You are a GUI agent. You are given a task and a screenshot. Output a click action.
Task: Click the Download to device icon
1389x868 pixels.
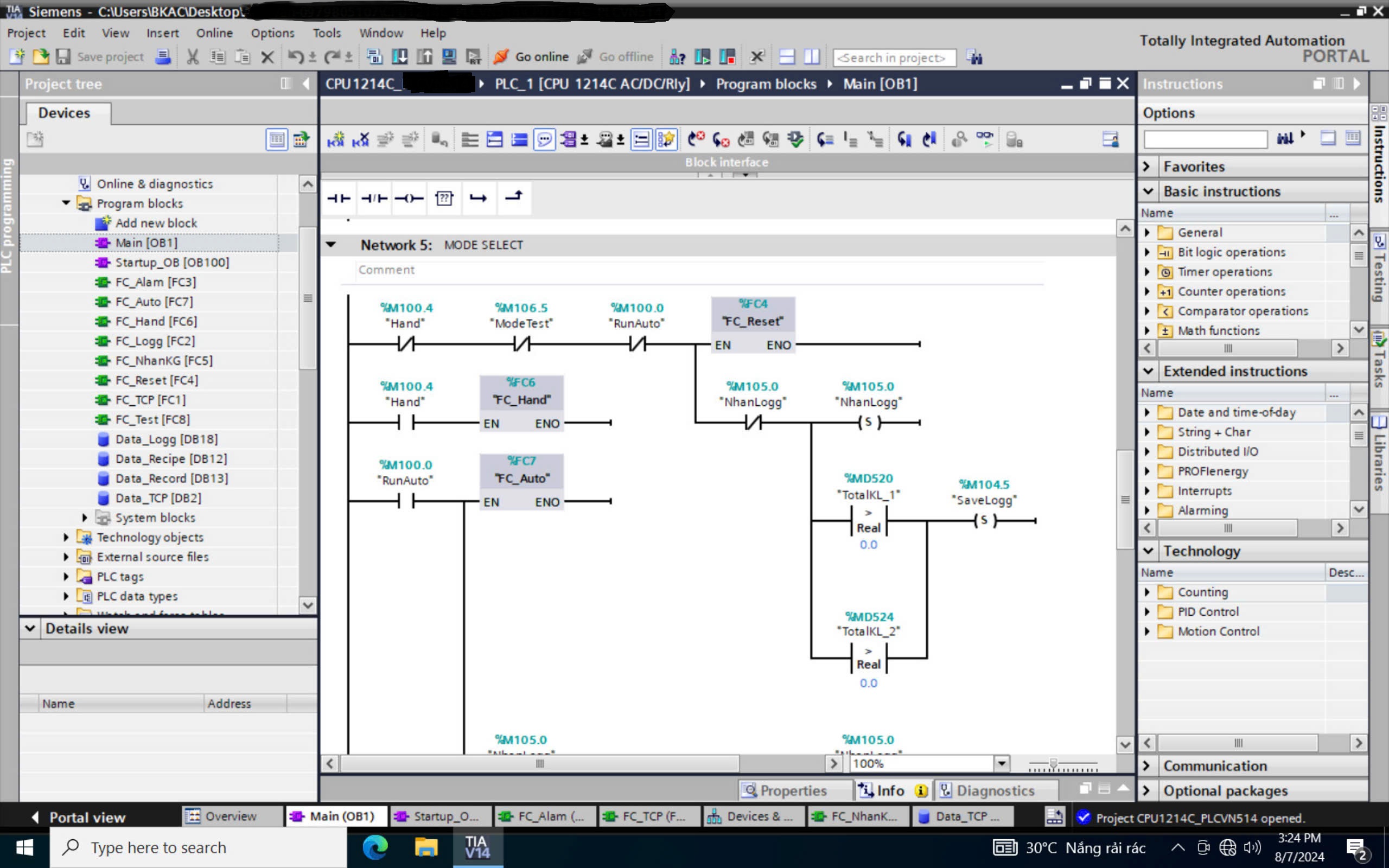tap(399, 57)
